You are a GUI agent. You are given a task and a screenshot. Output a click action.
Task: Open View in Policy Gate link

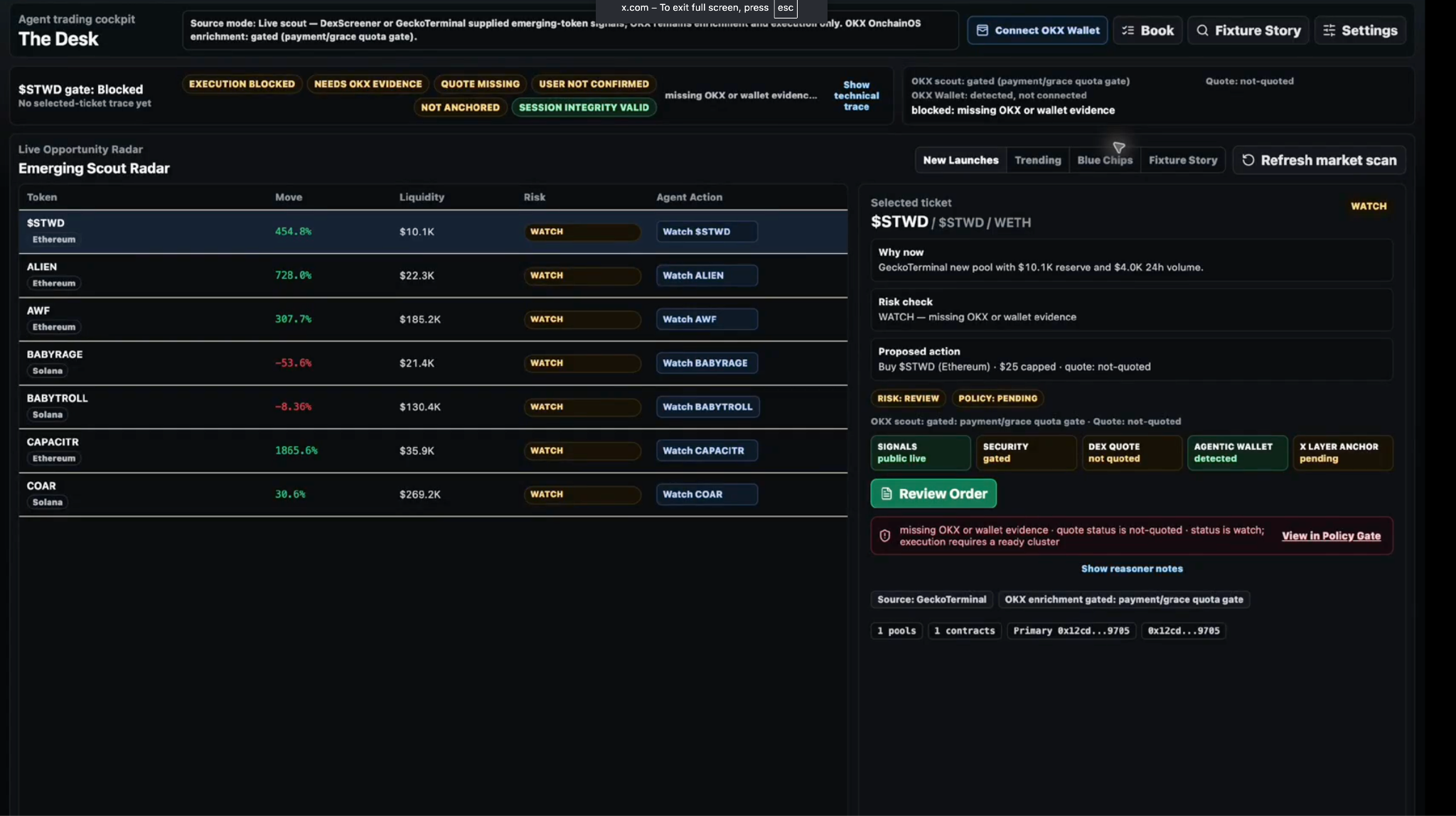(1331, 536)
